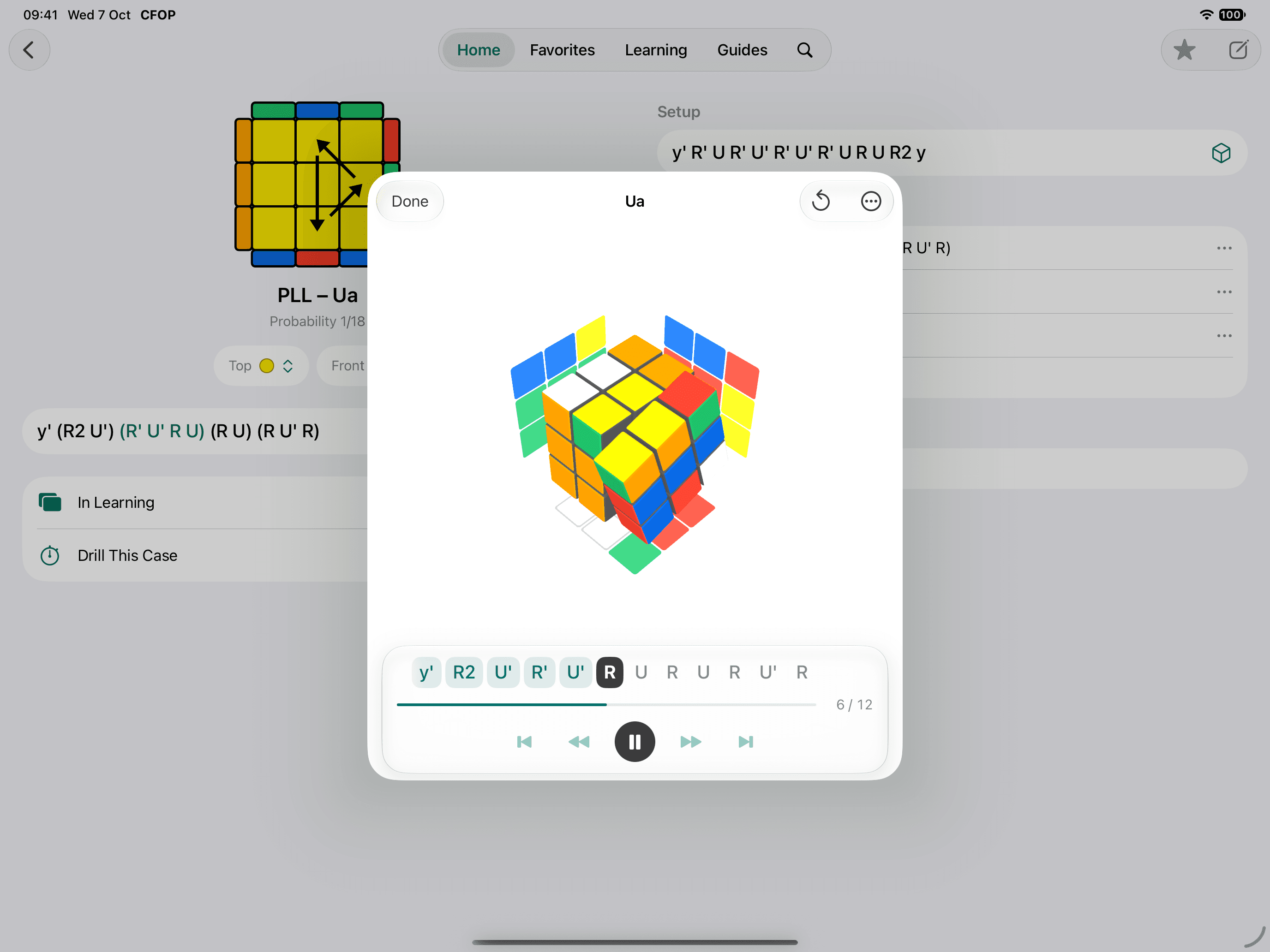This screenshot has height=952, width=1270.
Task: Open ellipsis menu for second algorithm row
Action: click(x=1224, y=292)
